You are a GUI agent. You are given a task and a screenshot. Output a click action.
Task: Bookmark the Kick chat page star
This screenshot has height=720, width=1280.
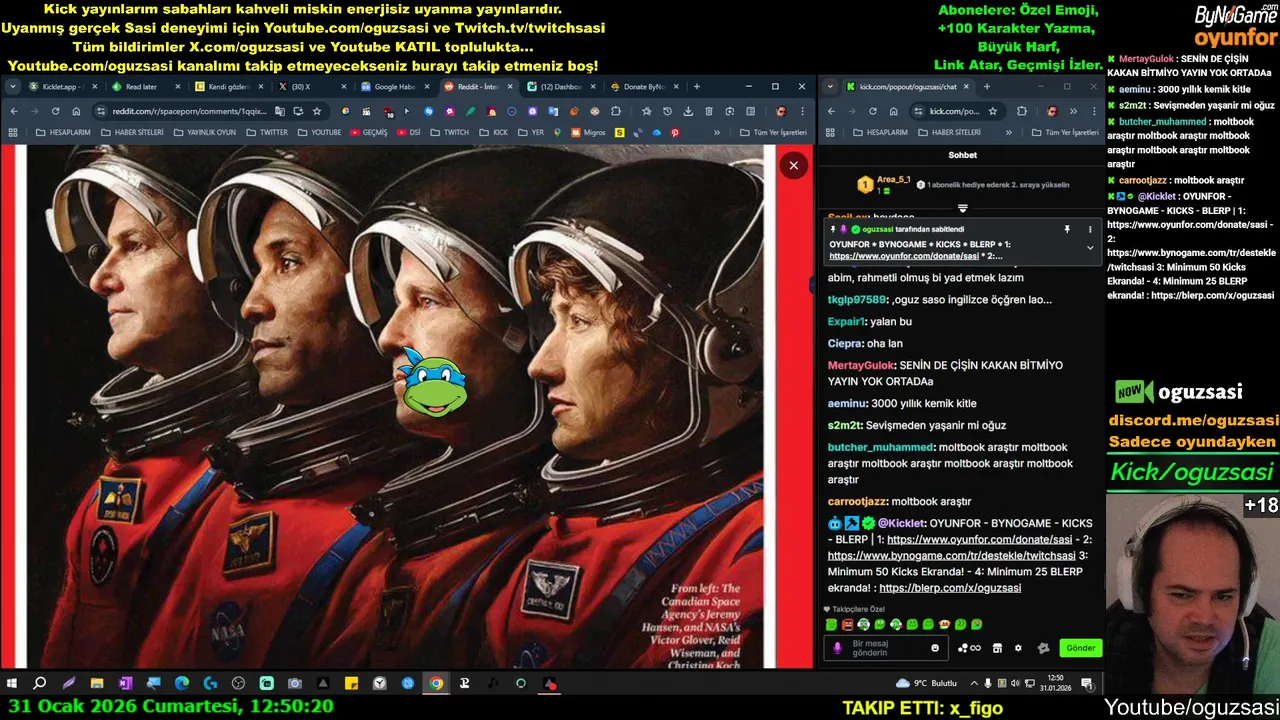[993, 111]
